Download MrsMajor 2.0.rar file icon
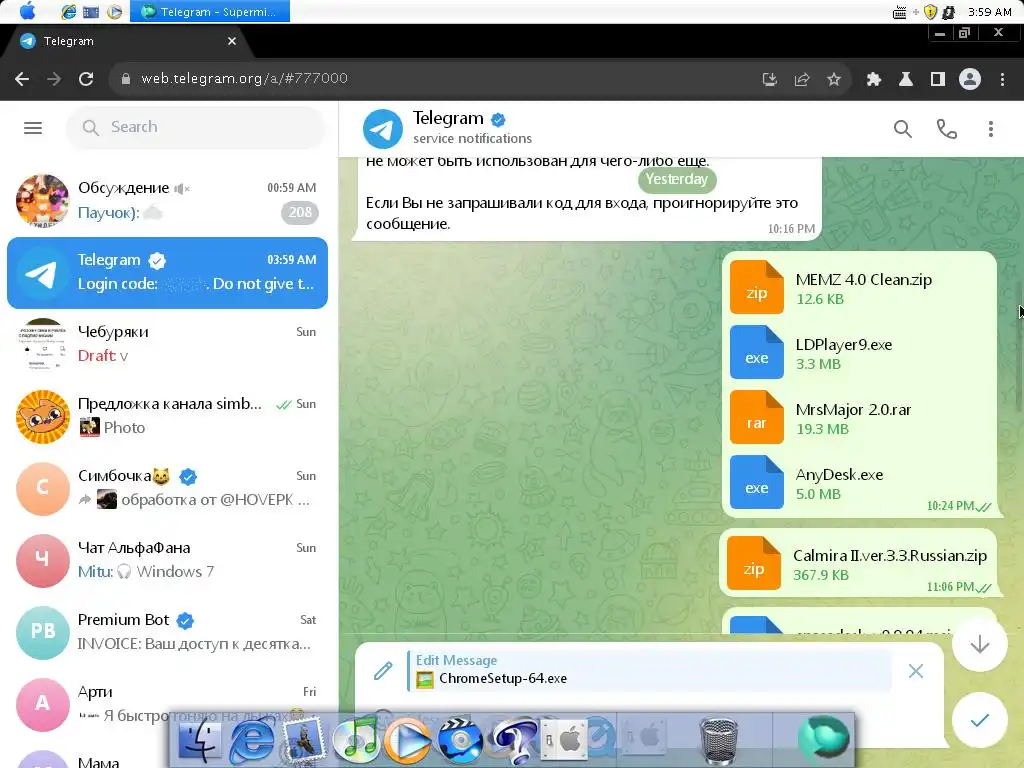This screenshot has height=768, width=1024. 756,417
